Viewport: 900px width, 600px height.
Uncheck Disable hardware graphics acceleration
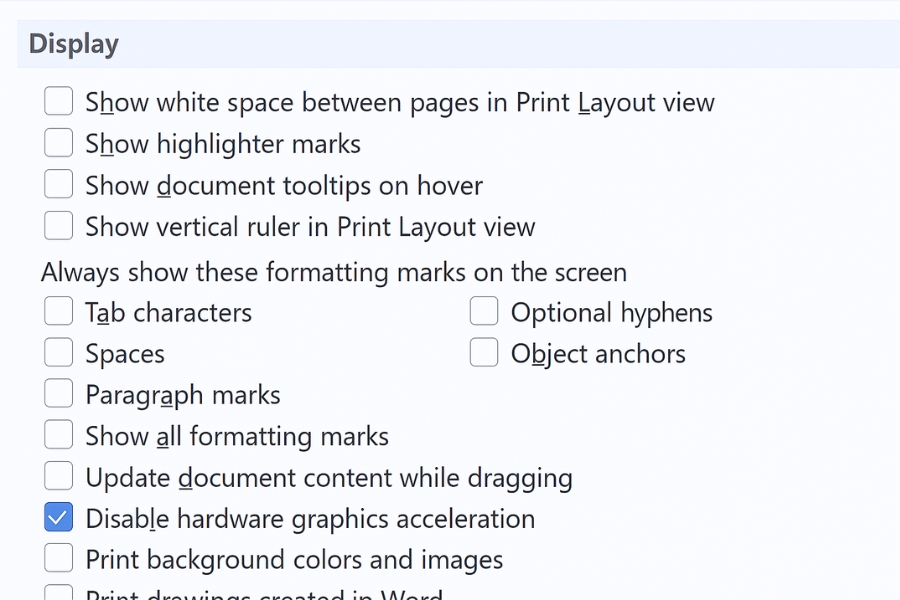59,518
